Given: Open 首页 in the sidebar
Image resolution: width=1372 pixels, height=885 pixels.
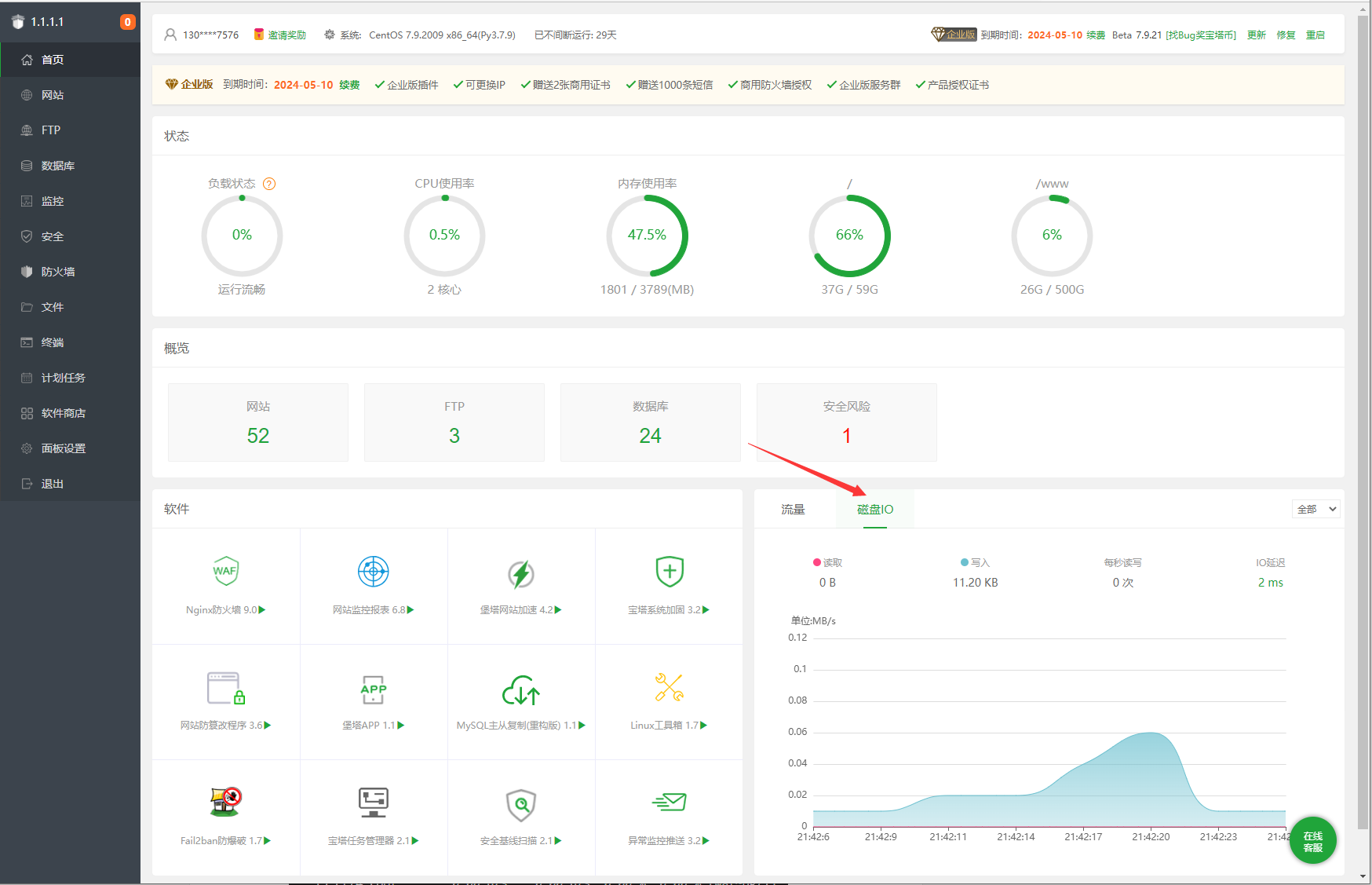Looking at the screenshot, I should 71,60.
